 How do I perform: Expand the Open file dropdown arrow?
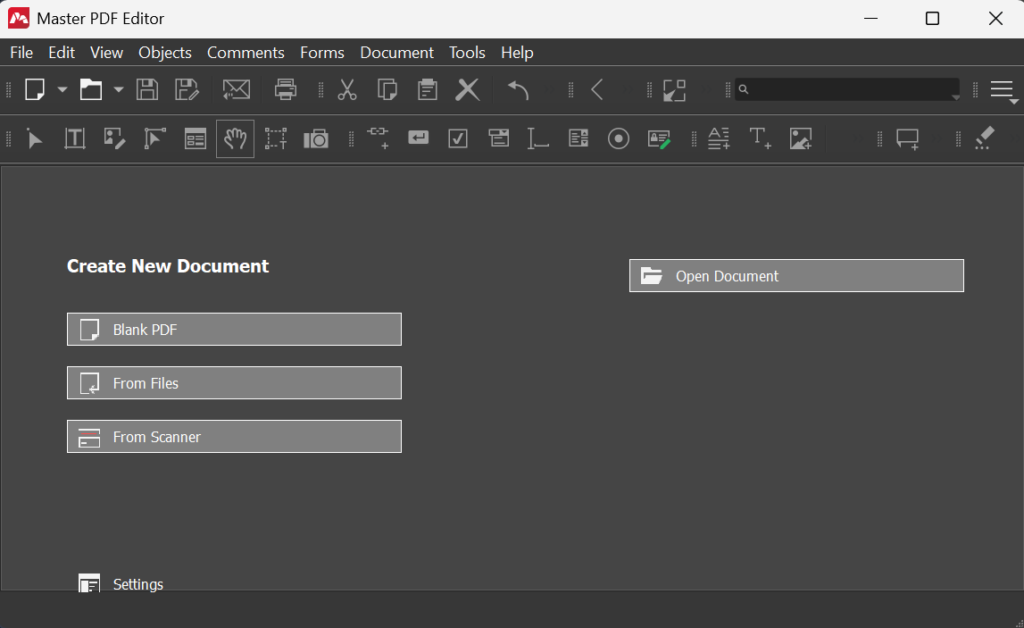[118, 89]
